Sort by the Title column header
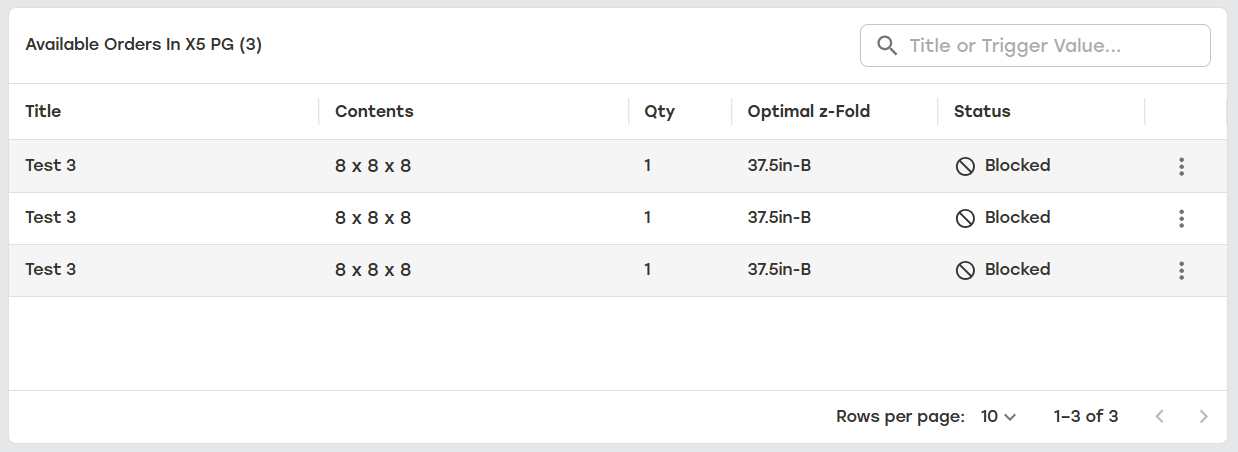Viewport: 1238px width, 452px height. (x=43, y=111)
